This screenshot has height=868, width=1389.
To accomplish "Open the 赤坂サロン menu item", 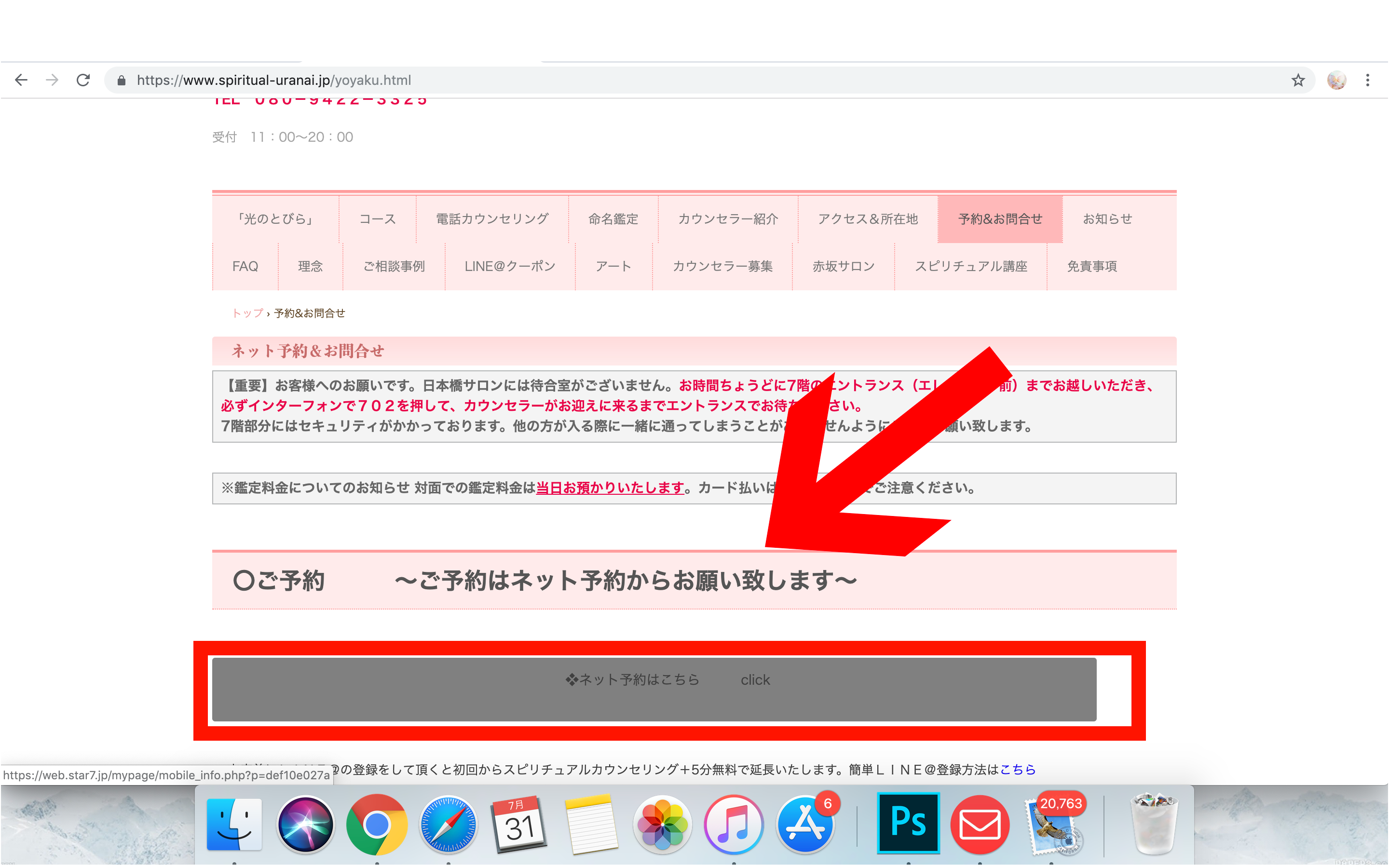I will coord(844,267).
